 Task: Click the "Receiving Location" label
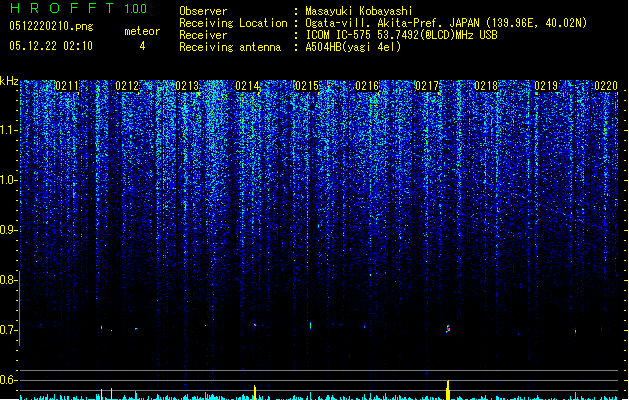[x=233, y=23]
